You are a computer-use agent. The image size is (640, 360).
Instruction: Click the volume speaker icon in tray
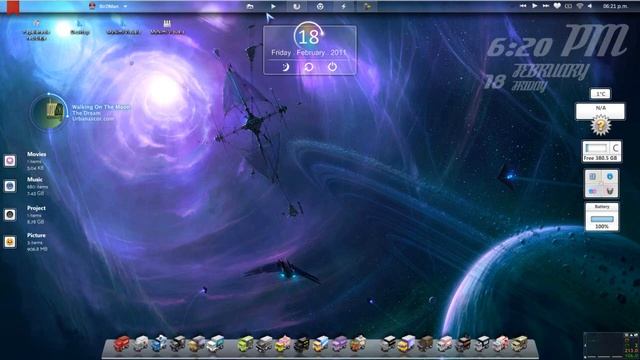tap(590, 6)
